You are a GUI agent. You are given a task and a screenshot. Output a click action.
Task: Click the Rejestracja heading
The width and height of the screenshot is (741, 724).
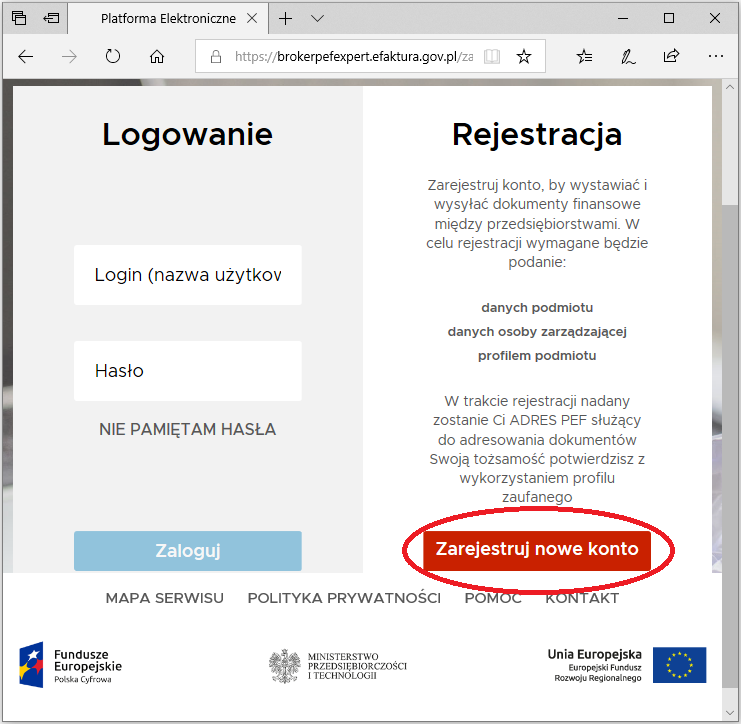click(x=537, y=135)
